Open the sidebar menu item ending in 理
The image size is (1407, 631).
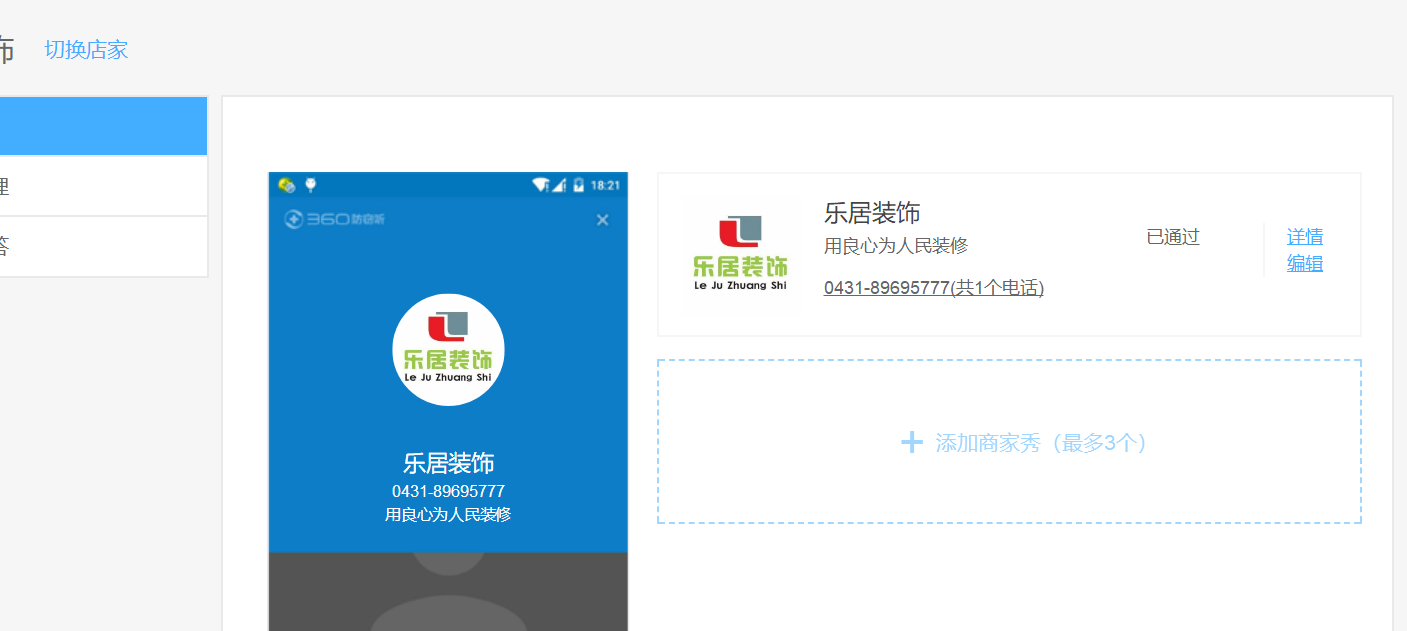pyautogui.click(x=103, y=186)
